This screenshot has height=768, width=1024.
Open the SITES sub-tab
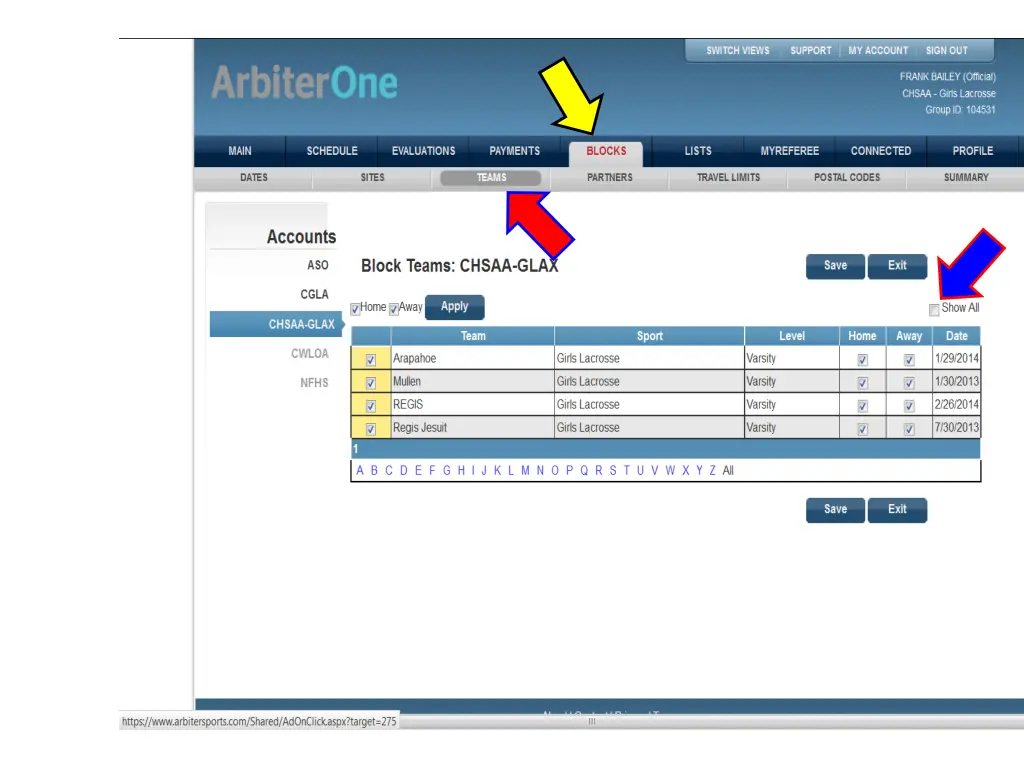point(372,178)
